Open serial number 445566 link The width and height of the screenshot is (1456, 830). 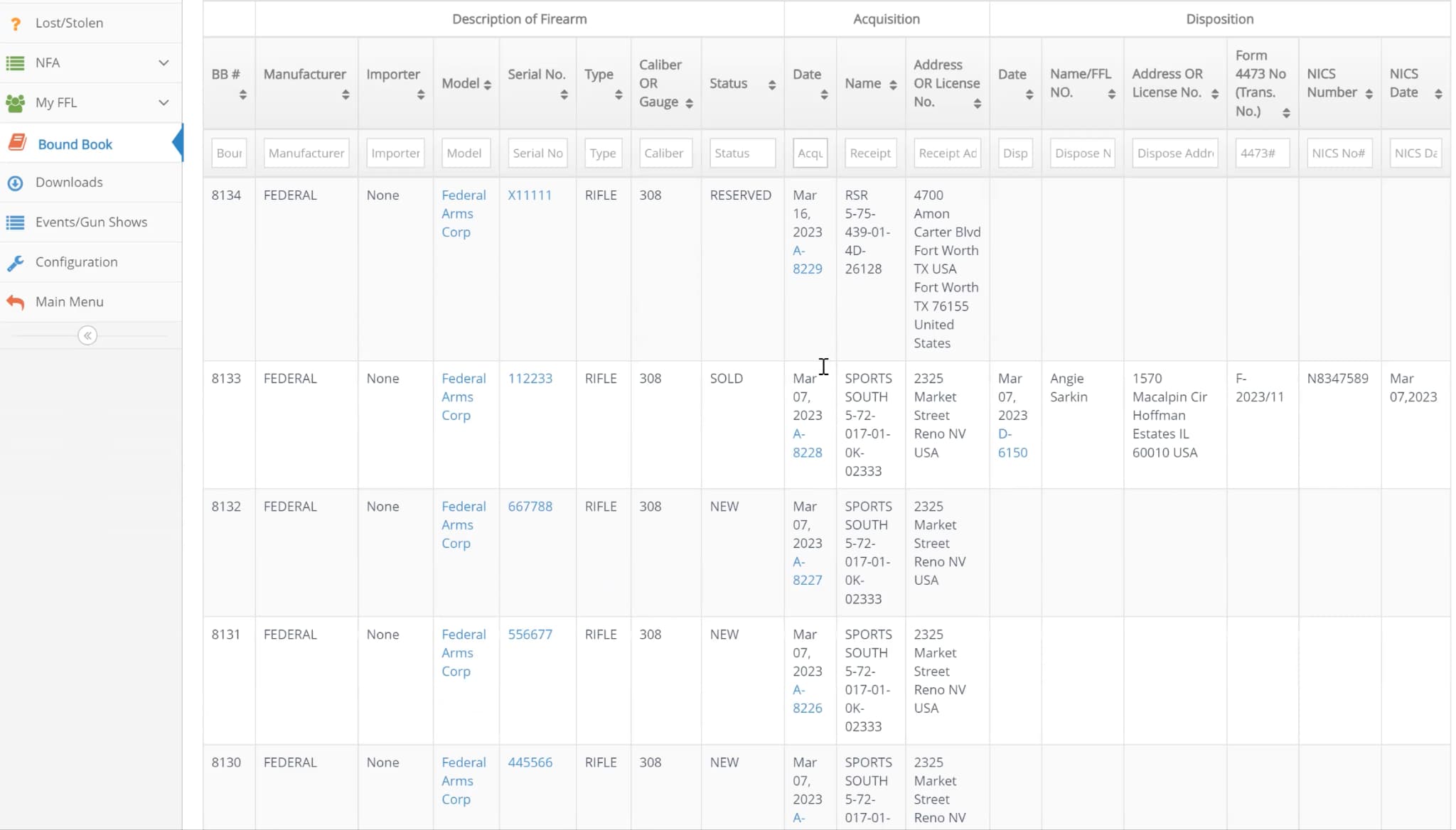pyautogui.click(x=530, y=762)
